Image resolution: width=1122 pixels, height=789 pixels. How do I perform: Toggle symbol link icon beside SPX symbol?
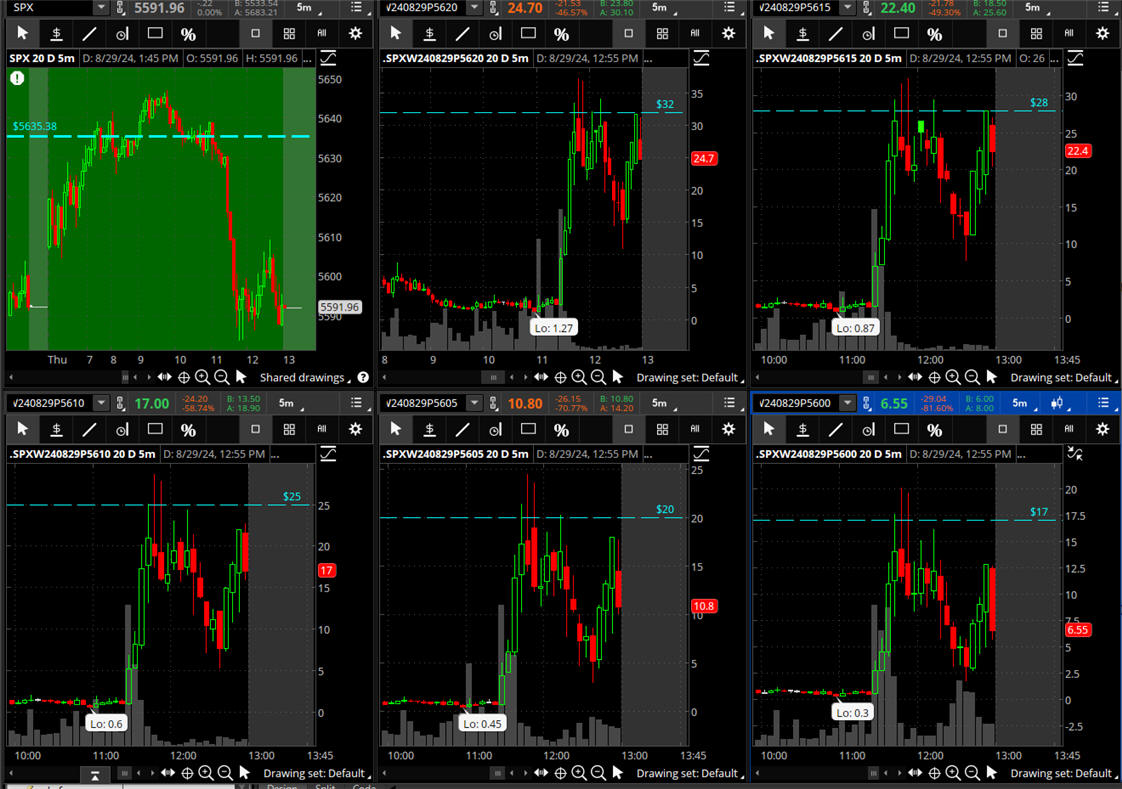pyautogui.click(x=121, y=8)
